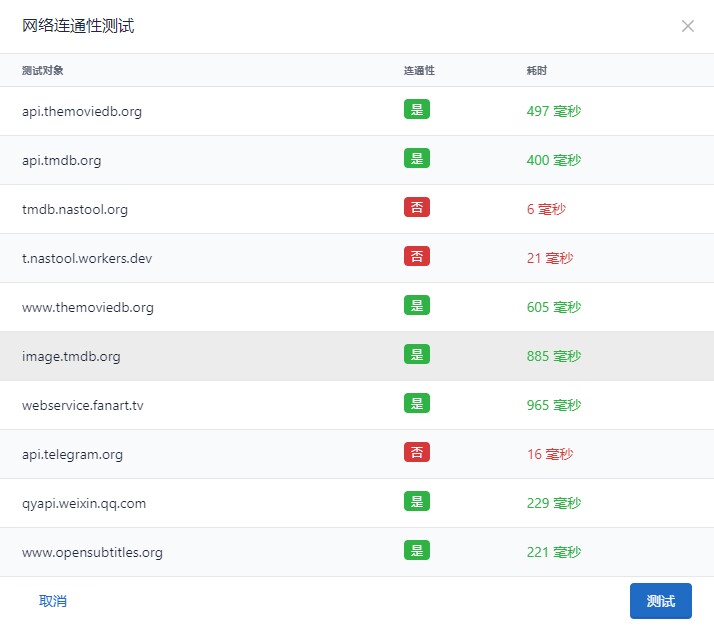The height and width of the screenshot is (635, 714).
Task: Click the green 是 badge for www.themoviedb.org
Action: click(x=417, y=305)
